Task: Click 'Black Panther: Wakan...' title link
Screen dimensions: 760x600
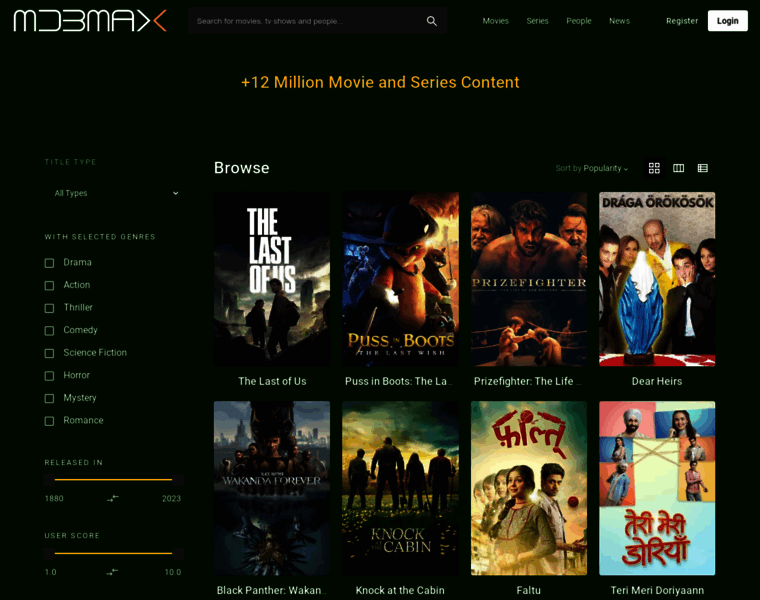Action: click(x=271, y=590)
